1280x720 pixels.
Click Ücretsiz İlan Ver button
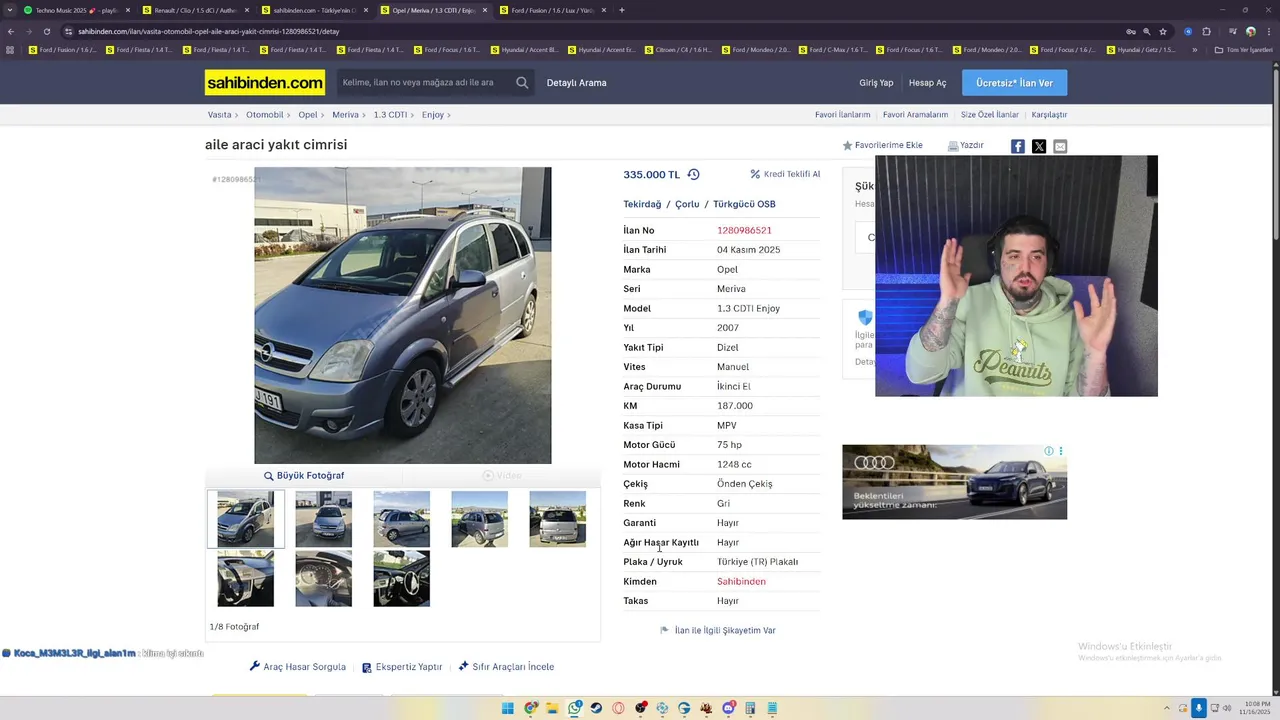click(1014, 83)
